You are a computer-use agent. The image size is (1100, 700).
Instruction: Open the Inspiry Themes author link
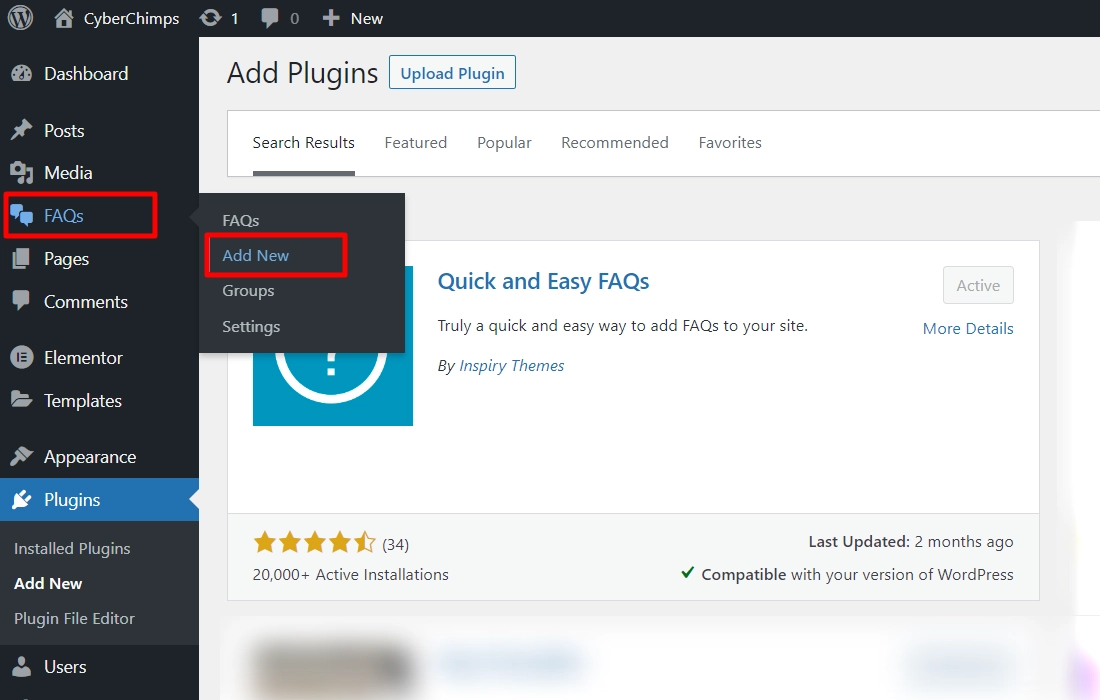coord(511,365)
